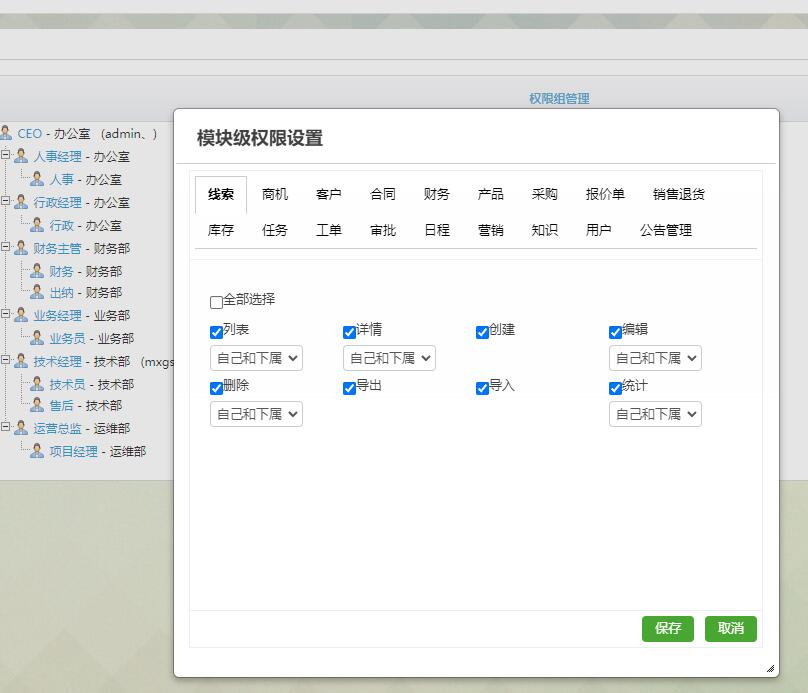Click the 取消 button
Image resolution: width=808 pixels, height=693 pixels.
click(x=730, y=628)
